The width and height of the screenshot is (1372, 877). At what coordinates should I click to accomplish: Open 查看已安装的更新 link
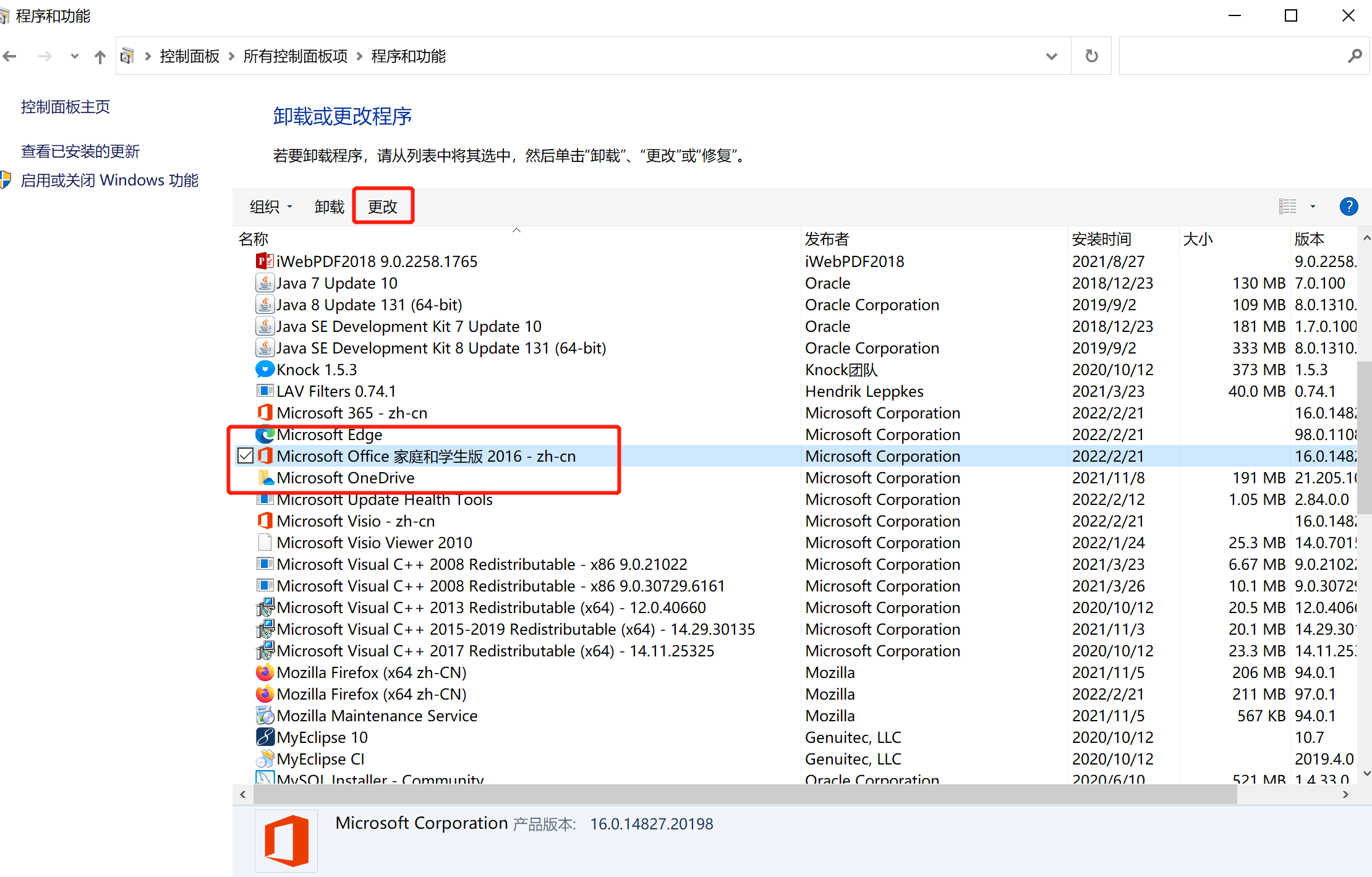coord(80,151)
